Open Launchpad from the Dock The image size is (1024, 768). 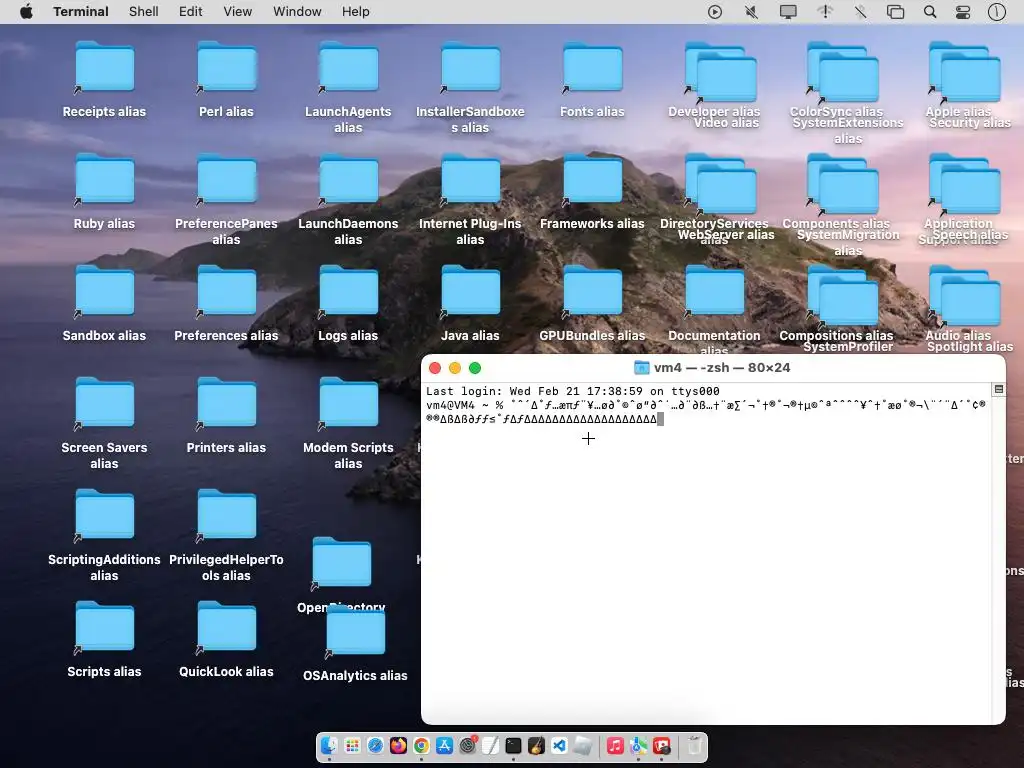point(353,745)
